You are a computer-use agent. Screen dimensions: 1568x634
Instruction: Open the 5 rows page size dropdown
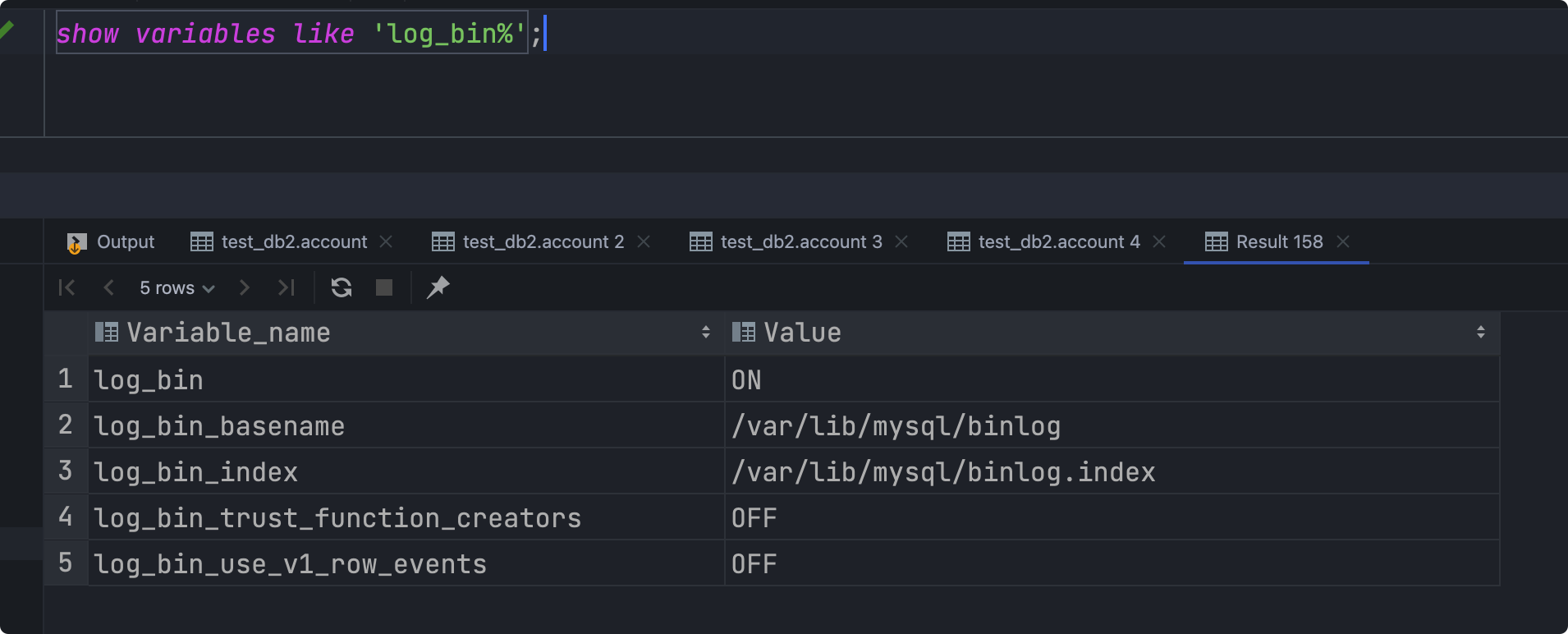click(x=177, y=288)
